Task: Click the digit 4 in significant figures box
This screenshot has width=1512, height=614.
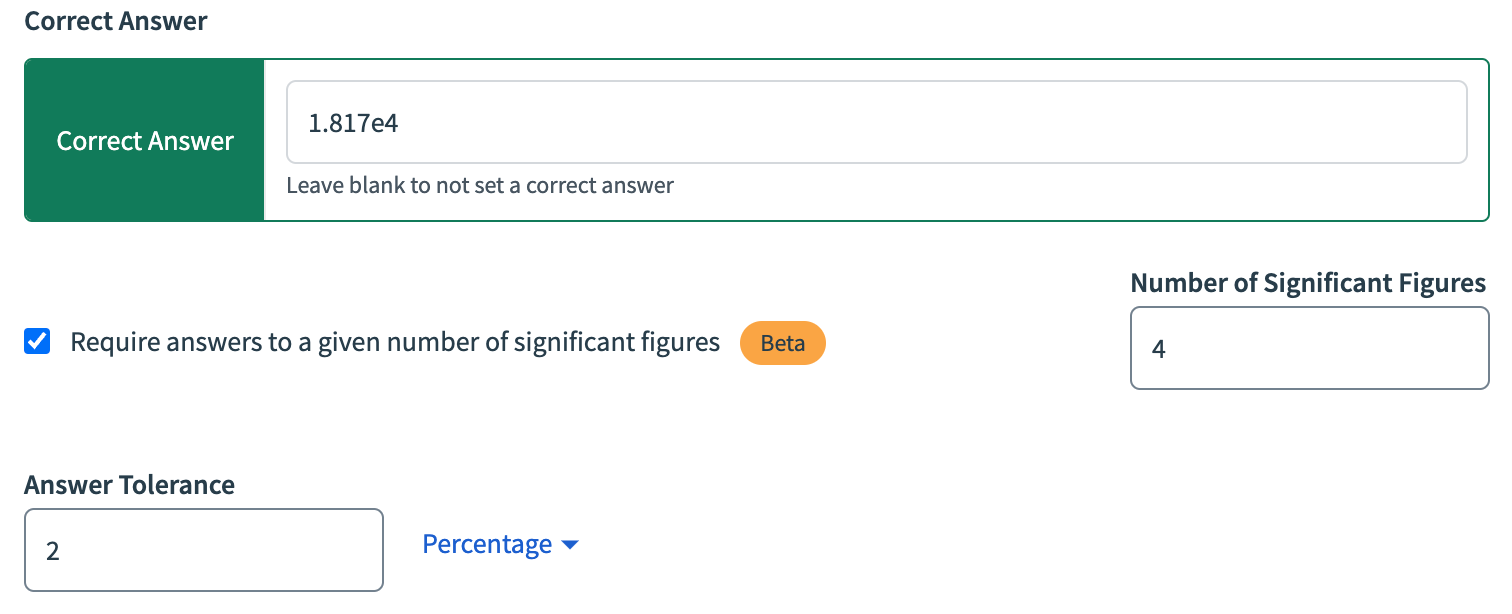Action: pos(1159,349)
